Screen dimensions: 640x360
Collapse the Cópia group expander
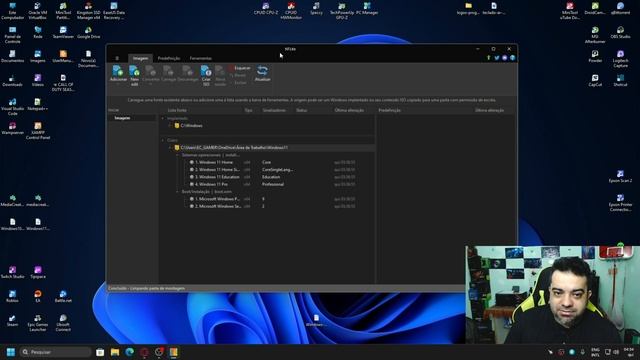pos(163,140)
